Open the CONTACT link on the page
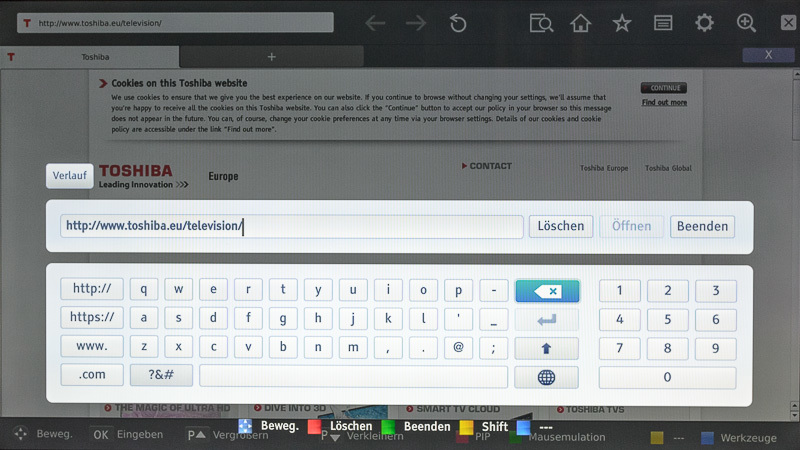 487,166
